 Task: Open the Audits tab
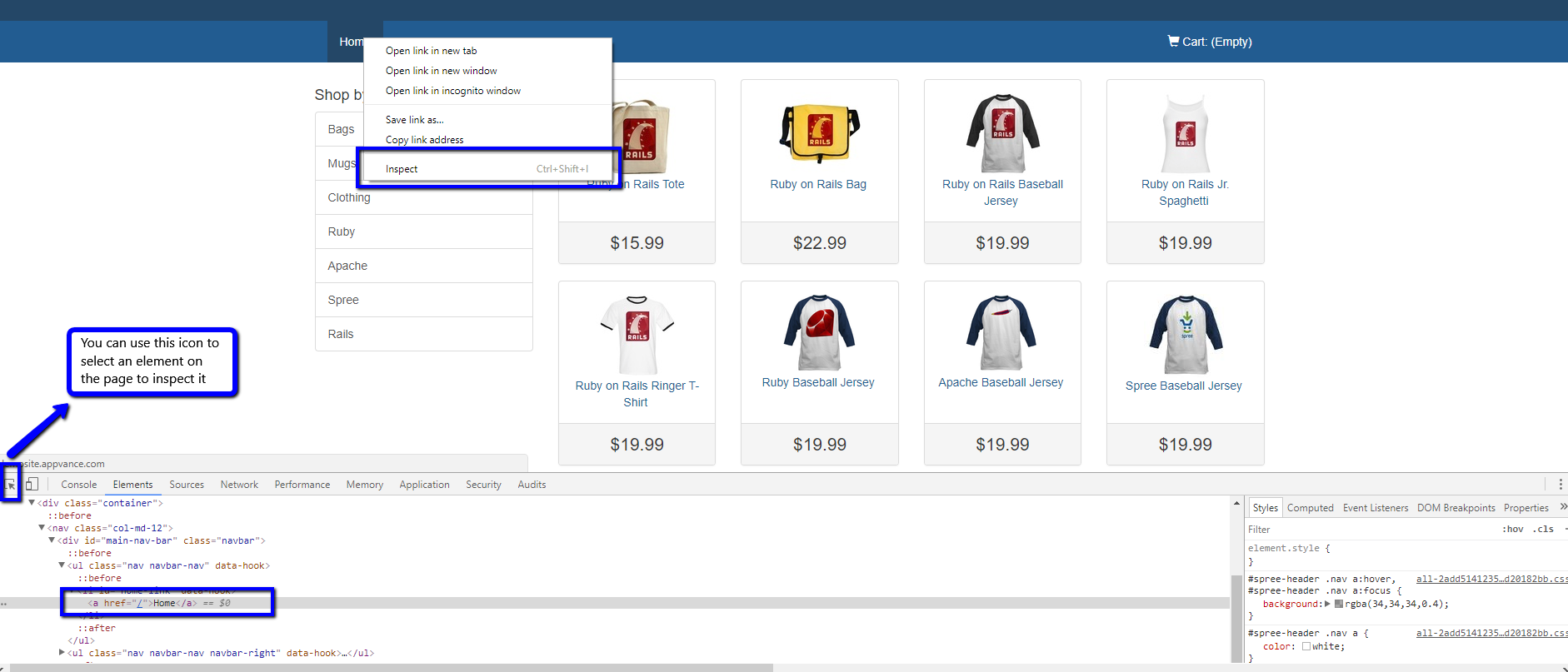(x=532, y=485)
